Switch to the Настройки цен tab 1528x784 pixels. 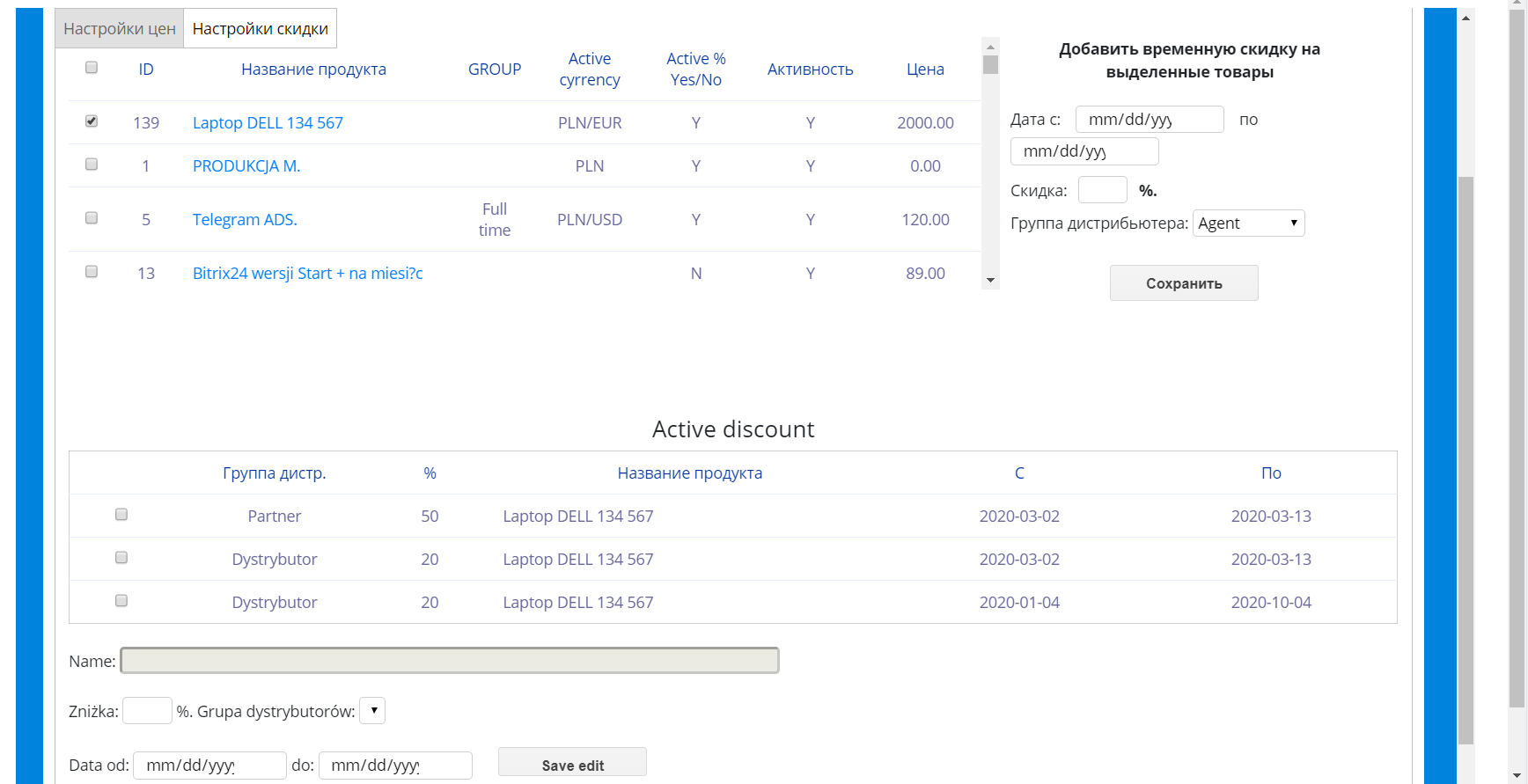(x=120, y=28)
